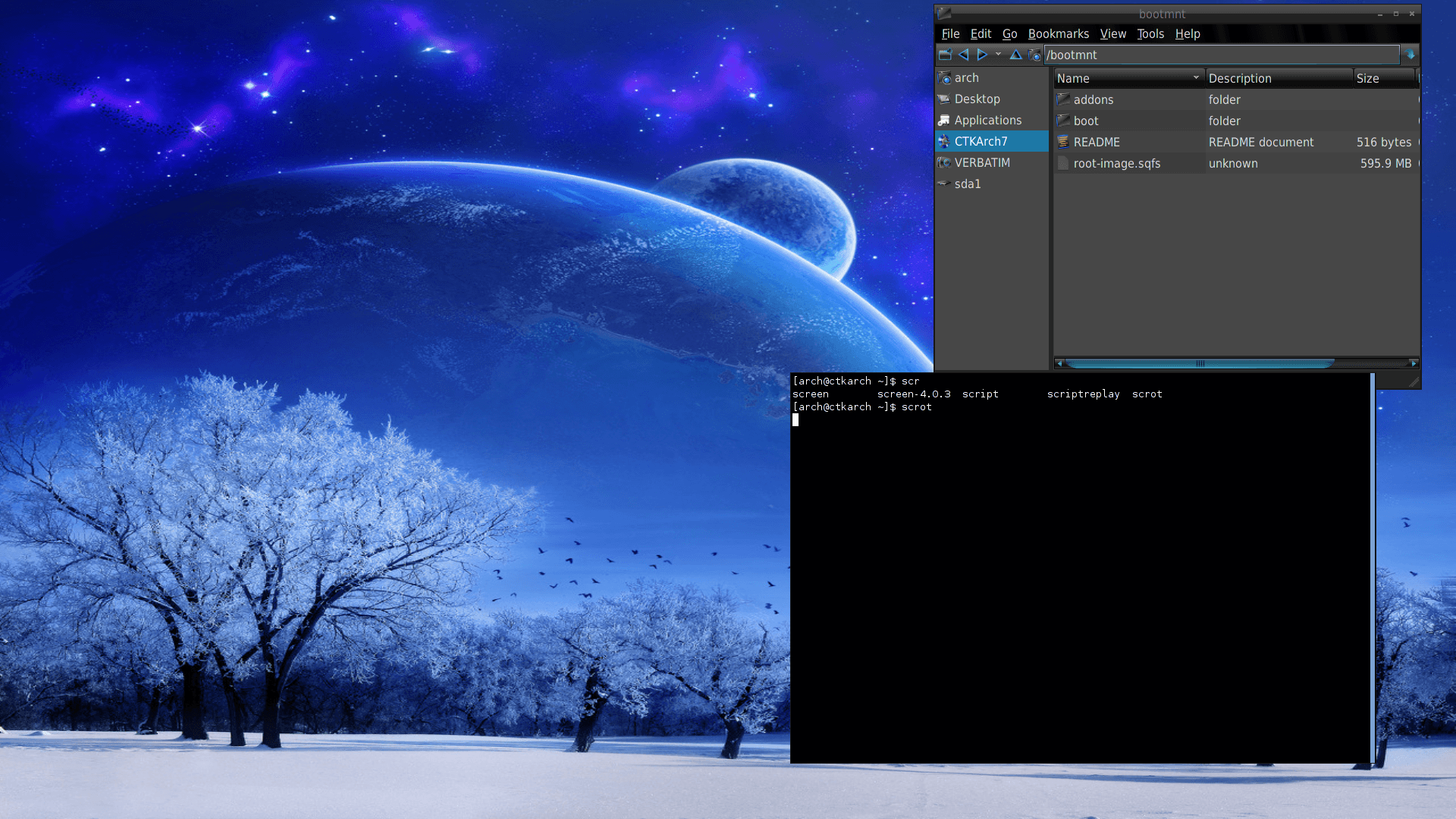Image resolution: width=1456 pixels, height=819 pixels.
Task: Click the CTKArch7 disc icon
Action: pyautogui.click(x=944, y=141)
